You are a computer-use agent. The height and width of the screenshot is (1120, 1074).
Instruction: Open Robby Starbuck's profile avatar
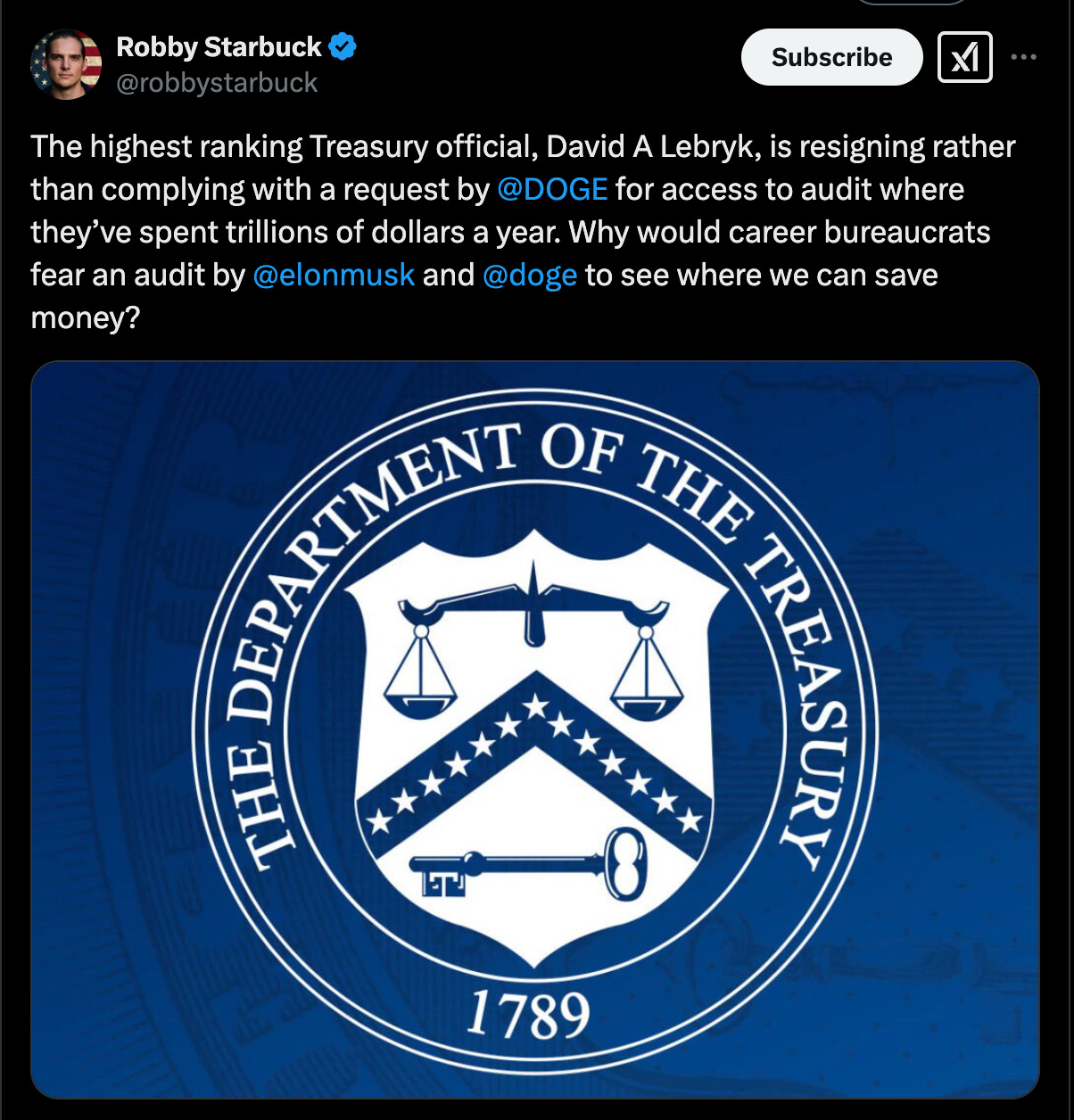pyautogui.click(x=65, y=64)
